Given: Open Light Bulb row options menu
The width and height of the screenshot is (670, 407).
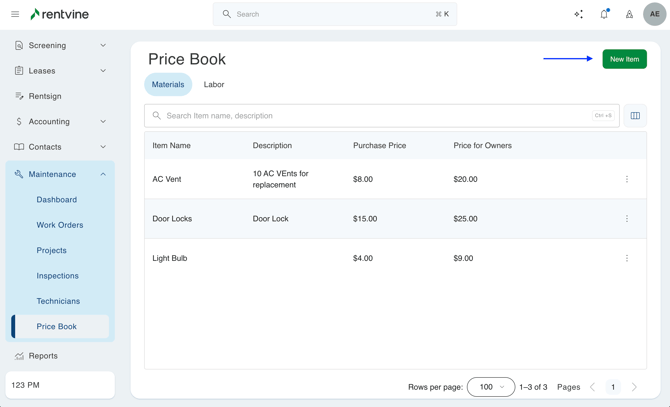Looking at the screenshot, I should click(627, 258).
